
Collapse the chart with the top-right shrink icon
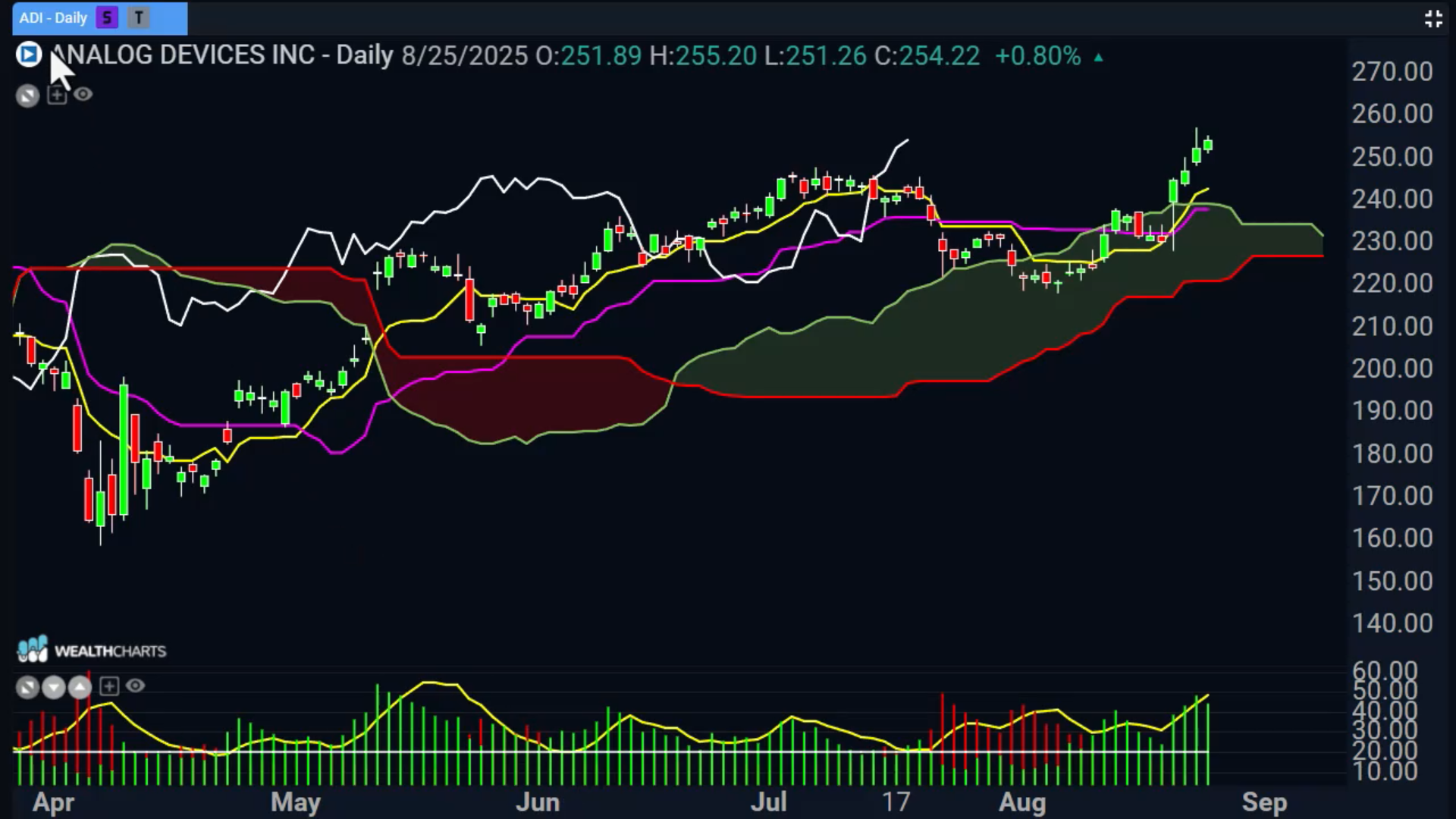pyautogui.click(x=1433, y=19)
